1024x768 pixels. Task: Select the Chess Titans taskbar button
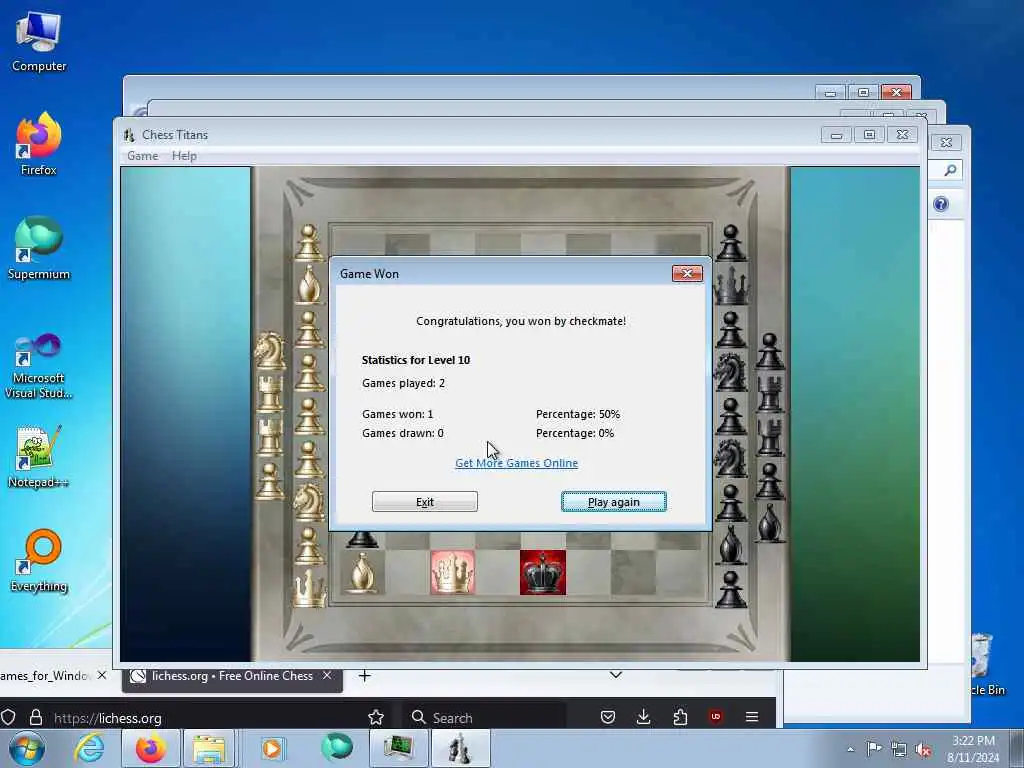coord(460,748)
